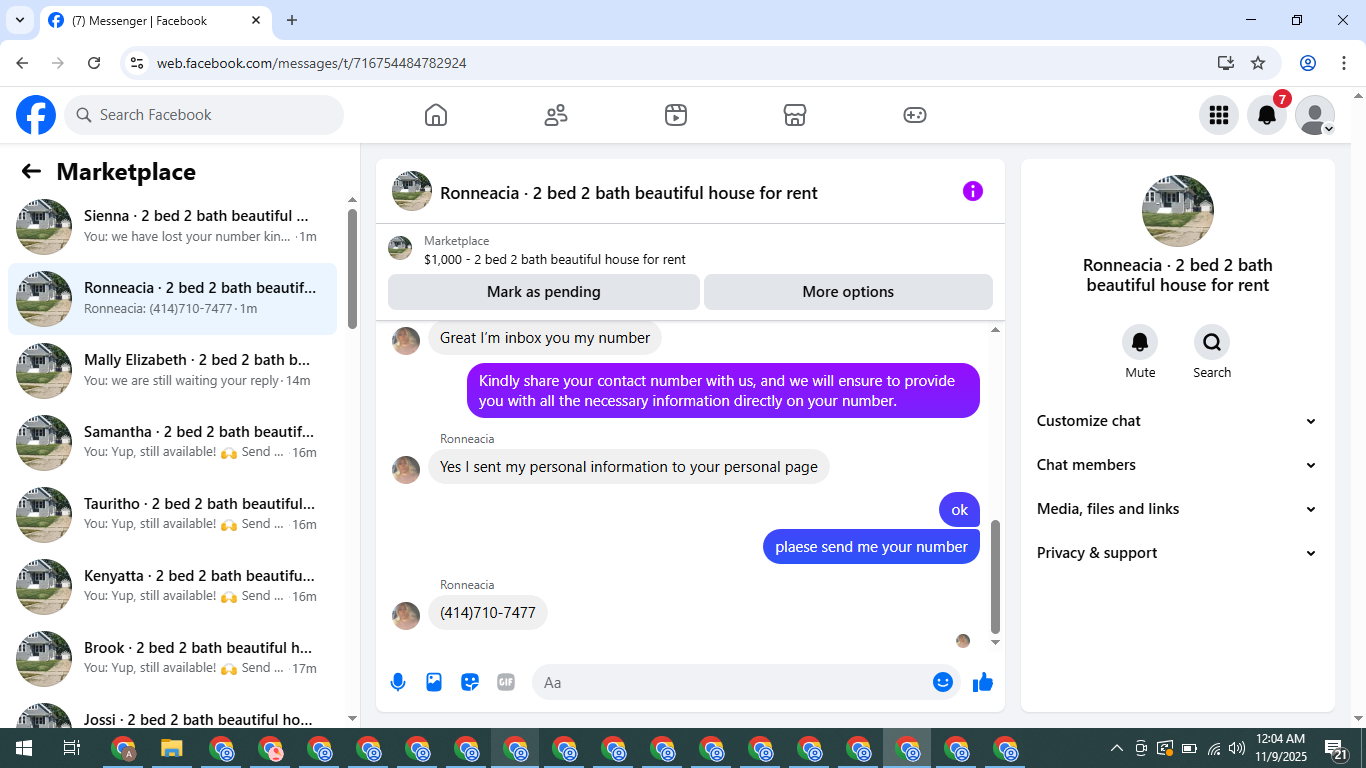Open the Sienna conversation

[x=172, y=226]
